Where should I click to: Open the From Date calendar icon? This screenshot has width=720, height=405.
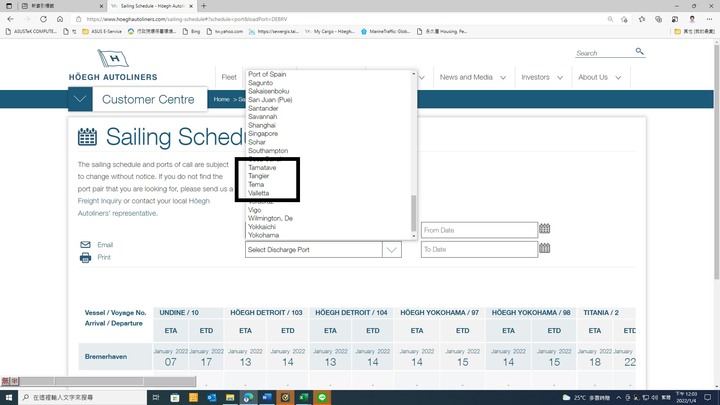[x=545, y=229]
